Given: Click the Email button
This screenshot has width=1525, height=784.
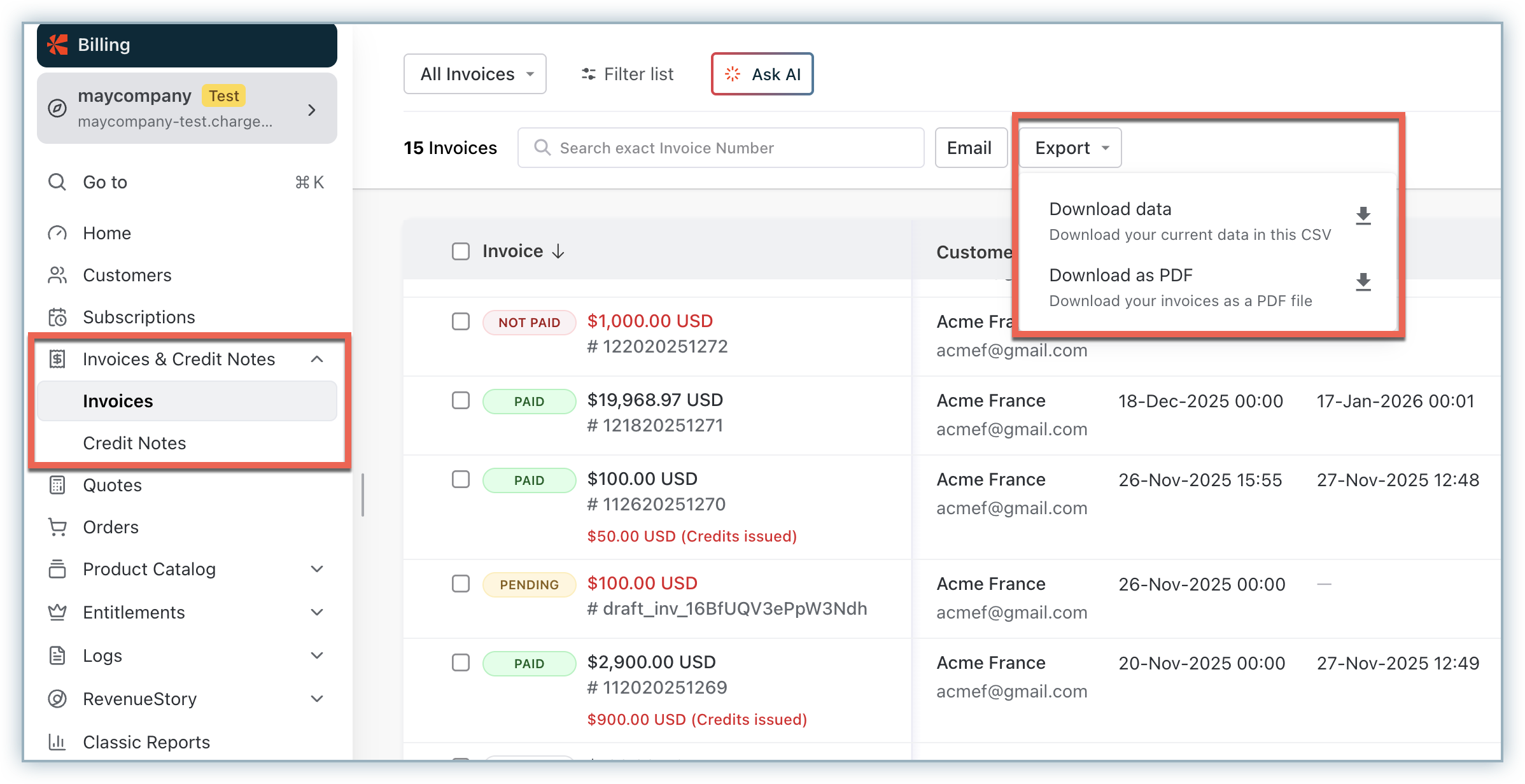Looking at the screenshot, I should [969, 147].
